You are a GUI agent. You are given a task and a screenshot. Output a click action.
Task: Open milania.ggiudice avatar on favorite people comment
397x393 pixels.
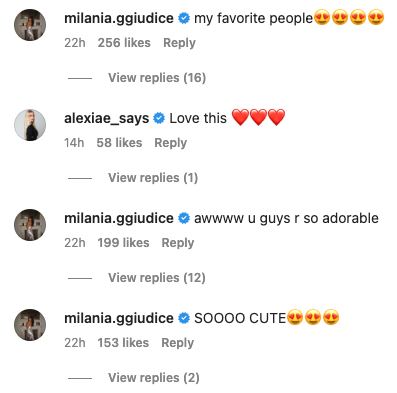(30, 25)
